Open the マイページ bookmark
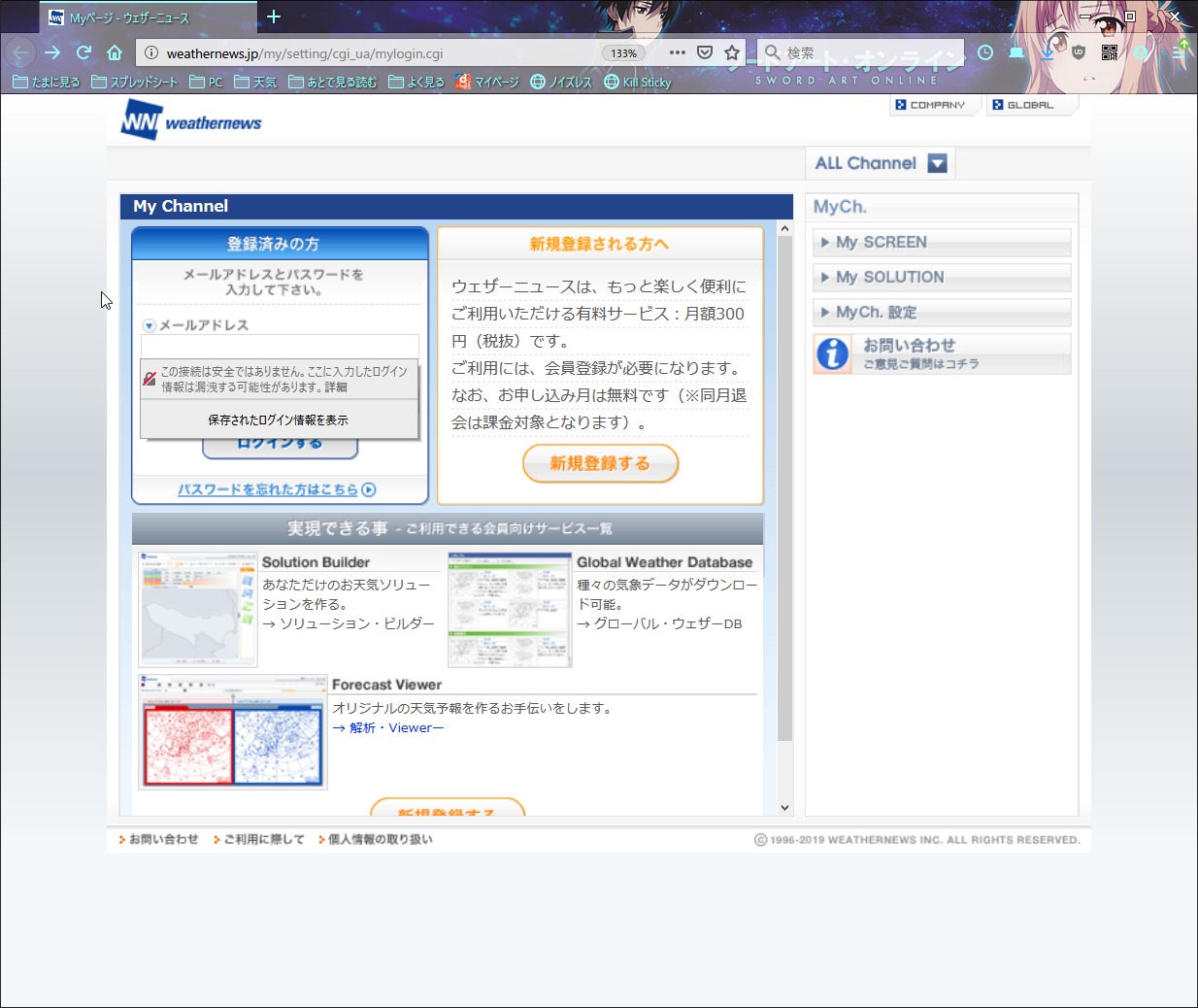 point(487,82)
